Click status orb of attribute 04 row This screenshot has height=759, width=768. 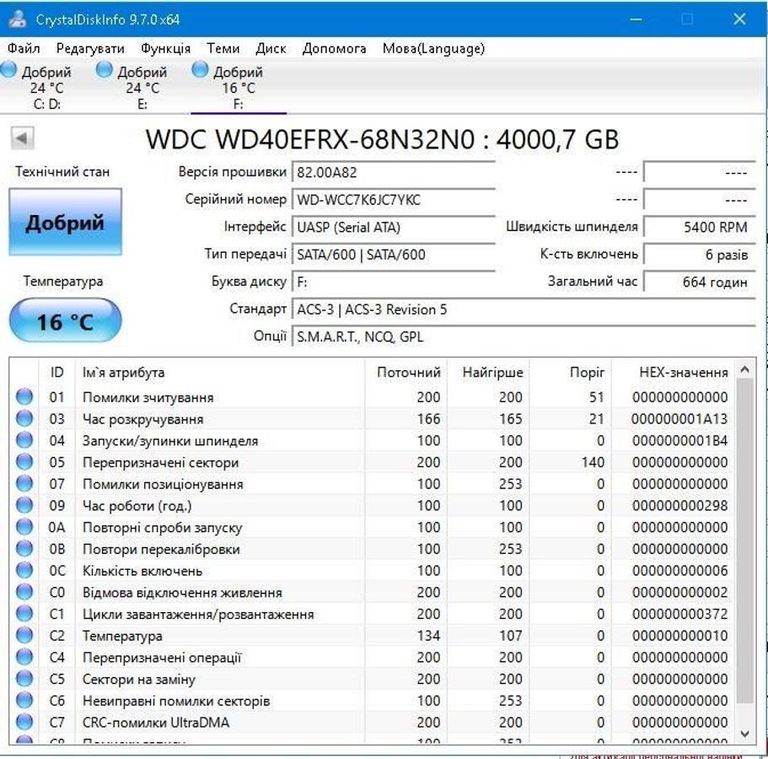[24, 440]
